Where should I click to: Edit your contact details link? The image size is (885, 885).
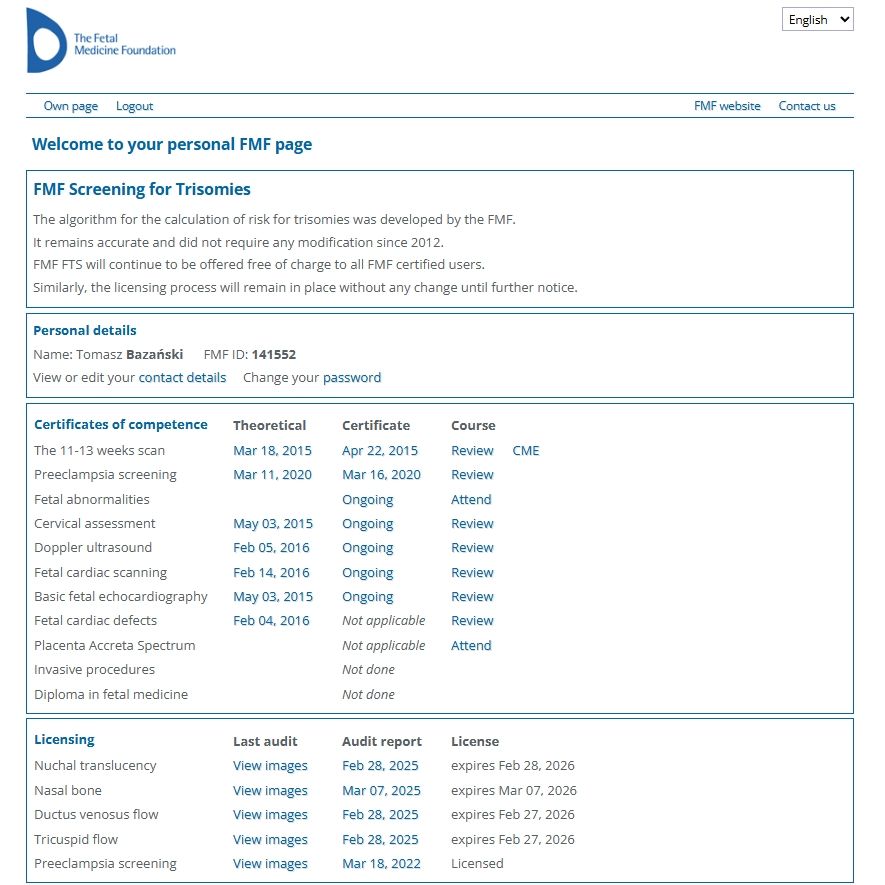click(x=182, y=378)
